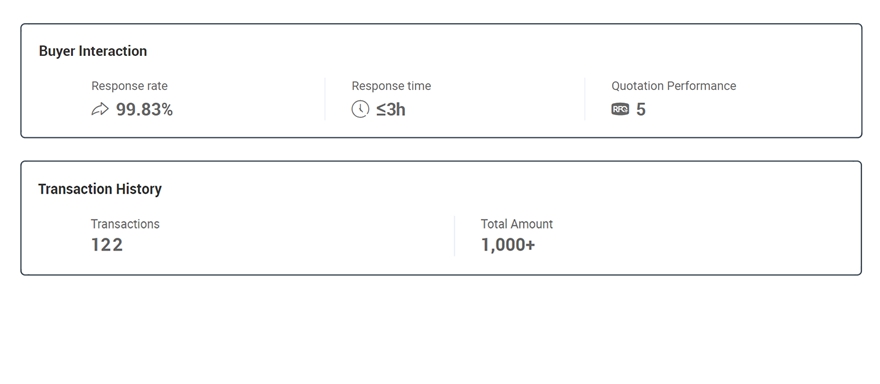
Task: Select the 99.83% response rate value
Action: pos(144,109)
